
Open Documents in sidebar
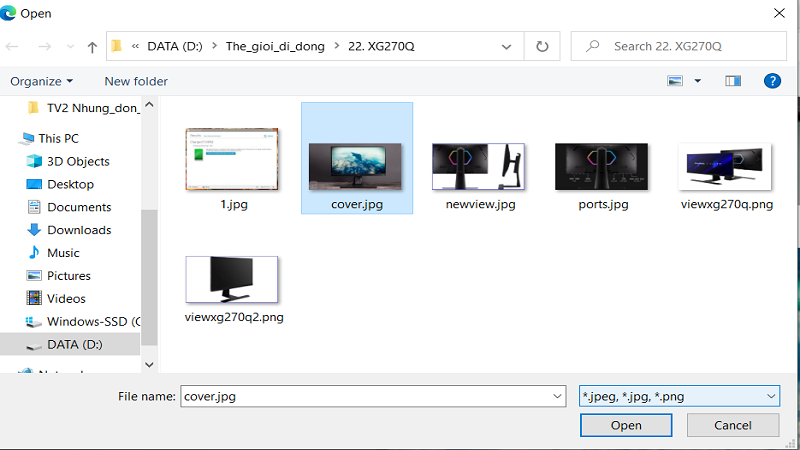pyautogui.click(x=69, y=207)
